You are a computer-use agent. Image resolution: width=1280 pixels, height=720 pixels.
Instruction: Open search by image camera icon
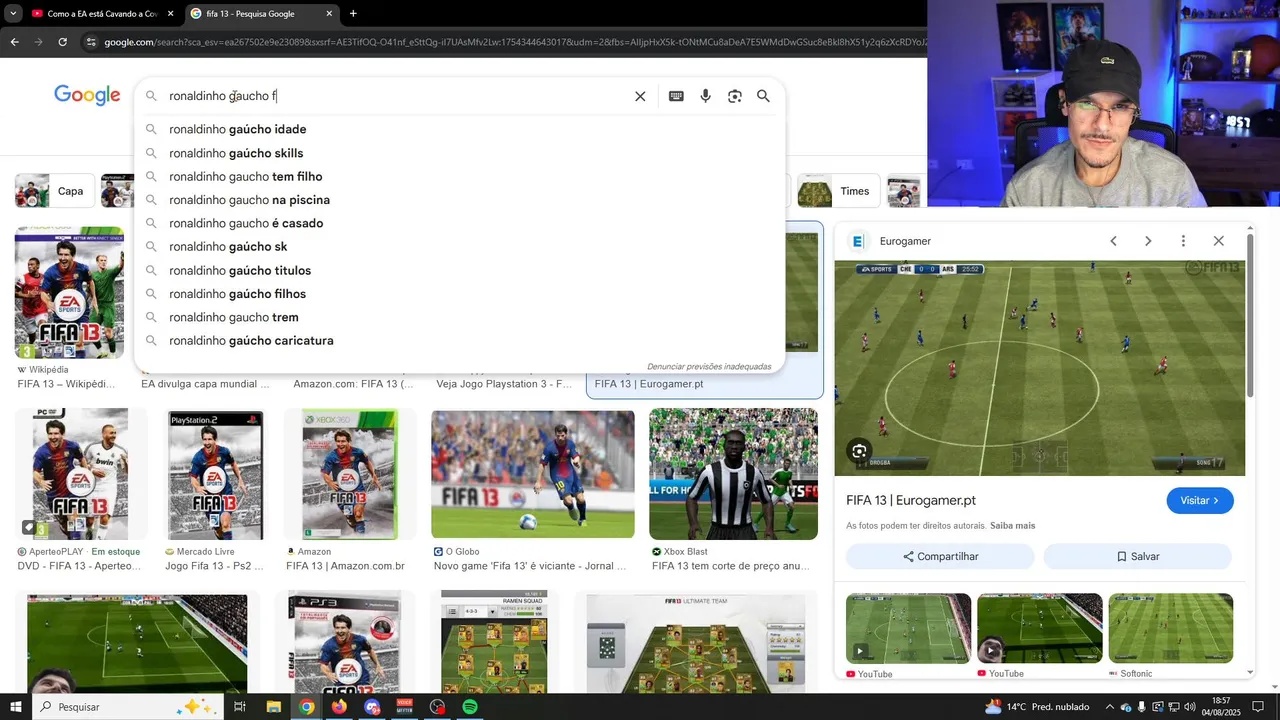(x=735, y=96)
